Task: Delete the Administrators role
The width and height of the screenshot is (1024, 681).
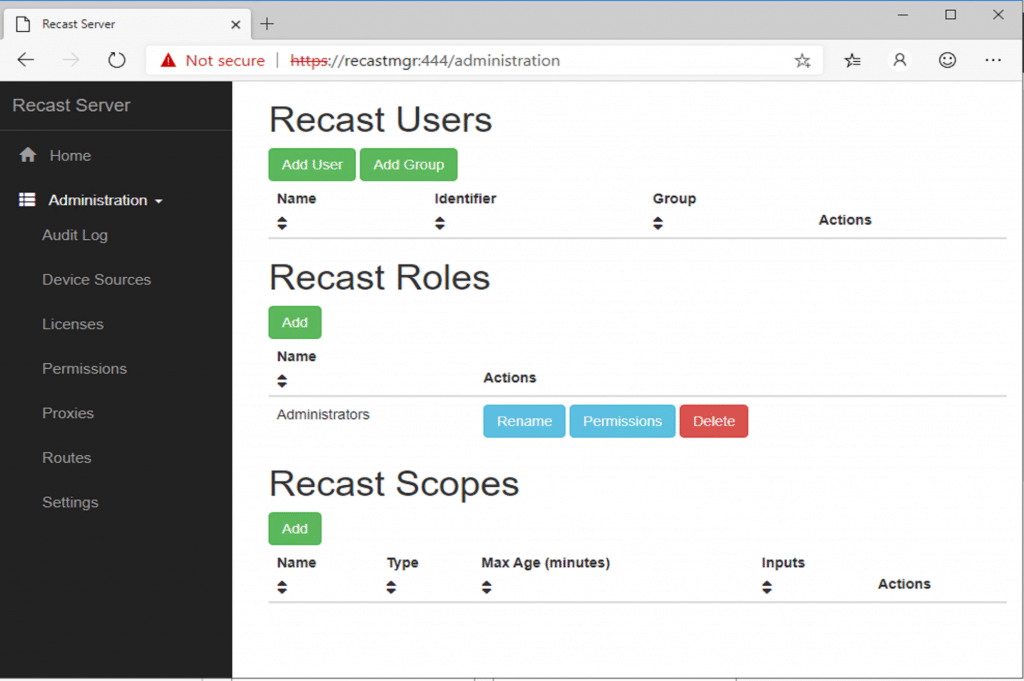Action: click(x=714, y=421)
